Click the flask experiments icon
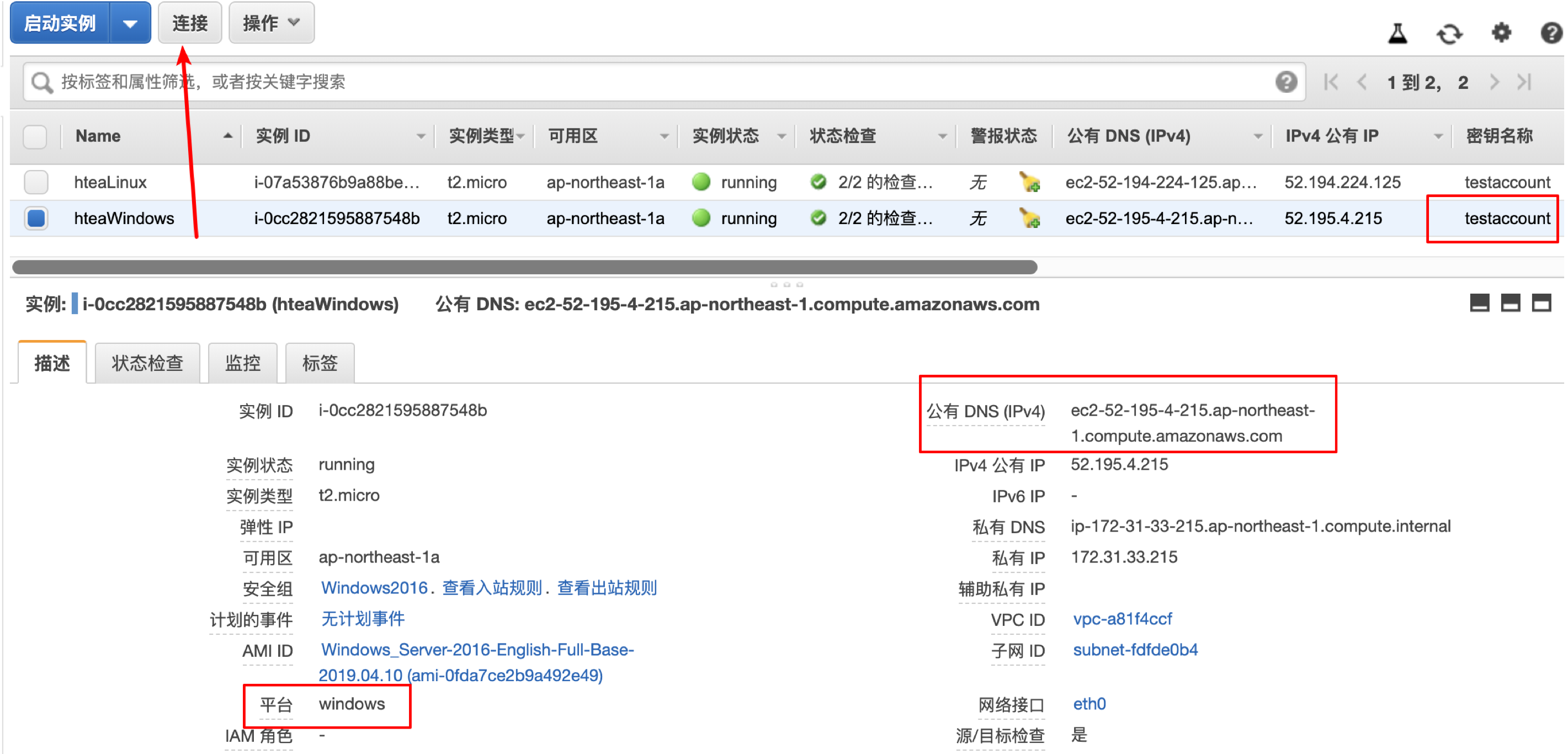The width and height of the screenshot is (1568, 754). pos(1397,33)
